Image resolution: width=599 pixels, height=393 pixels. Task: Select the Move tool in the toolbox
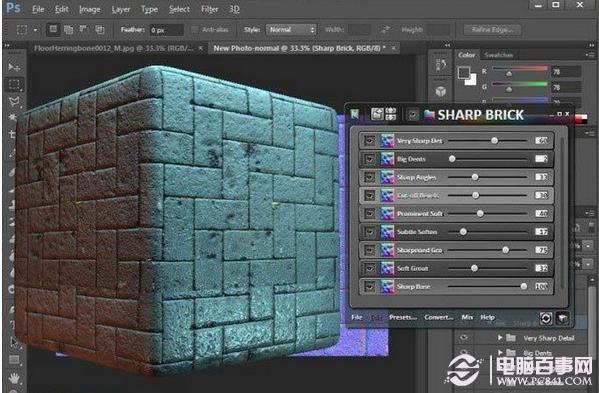click(x=14, y=67)
